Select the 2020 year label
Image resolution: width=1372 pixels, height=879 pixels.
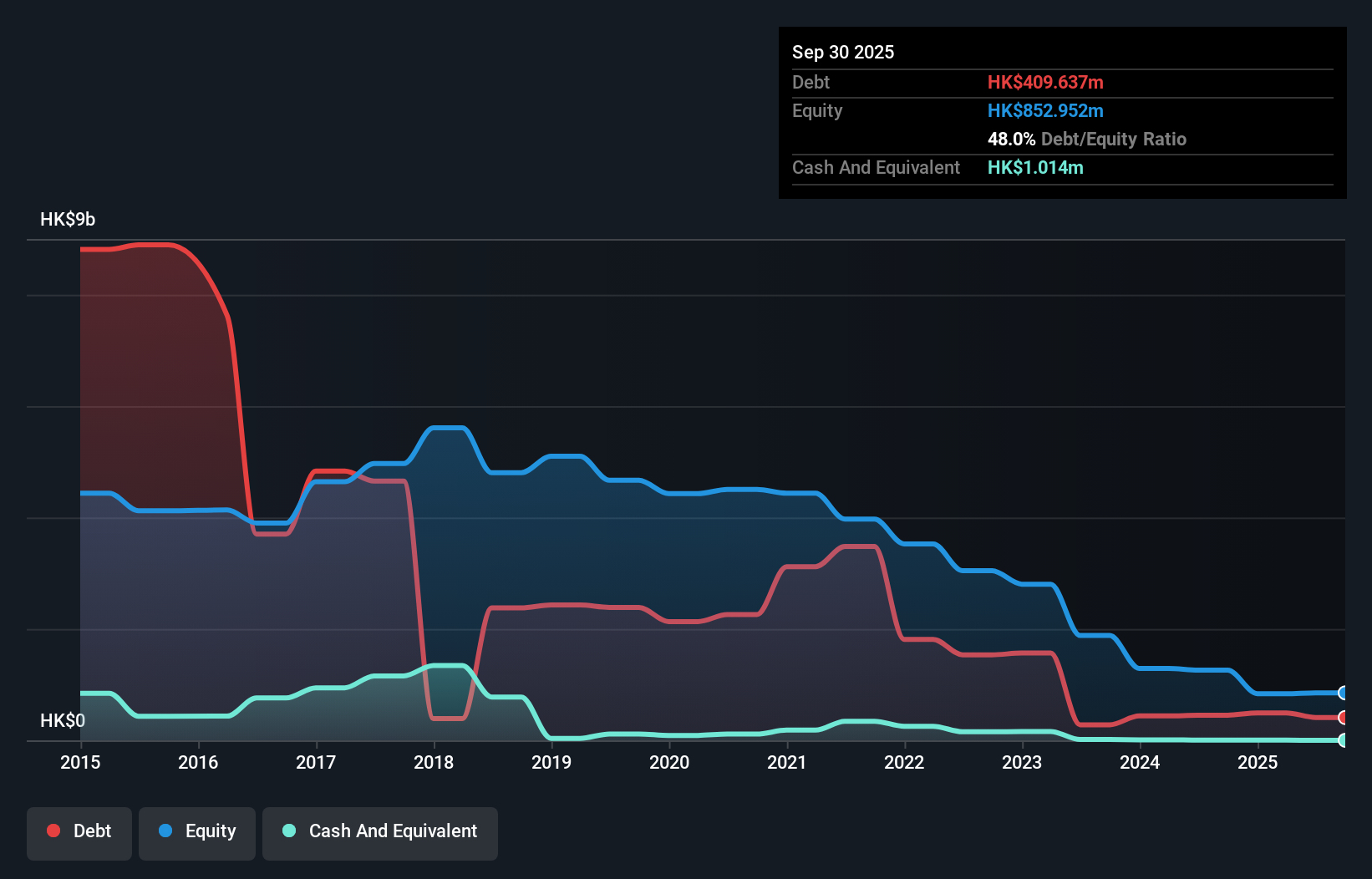(670, 762)
